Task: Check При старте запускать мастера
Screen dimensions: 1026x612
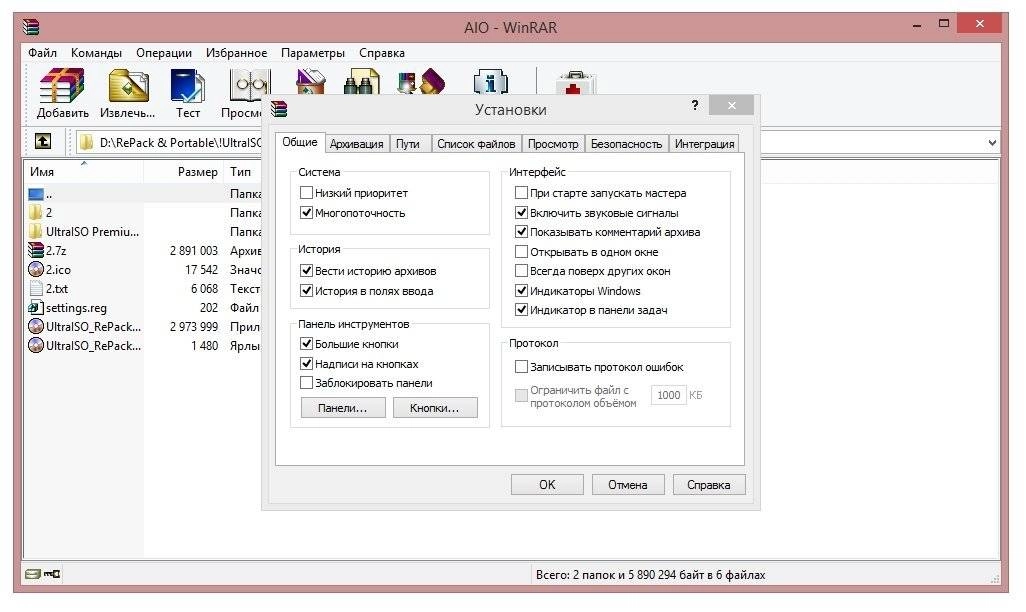Action: tap(522, 192)
